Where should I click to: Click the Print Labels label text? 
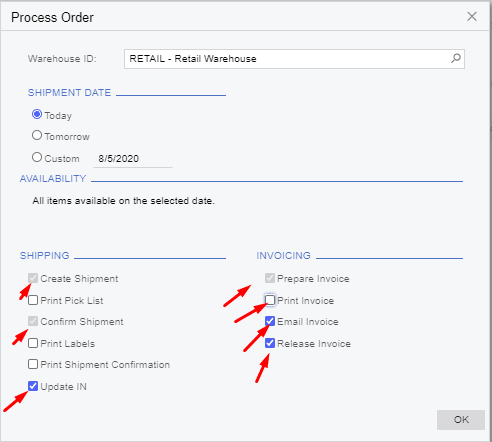pyautogui.click(x=68, y=344)
